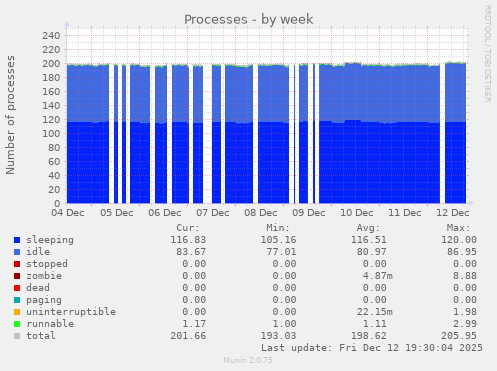
Task: Click idle average value 80.97
Action: tap(372, 252)
